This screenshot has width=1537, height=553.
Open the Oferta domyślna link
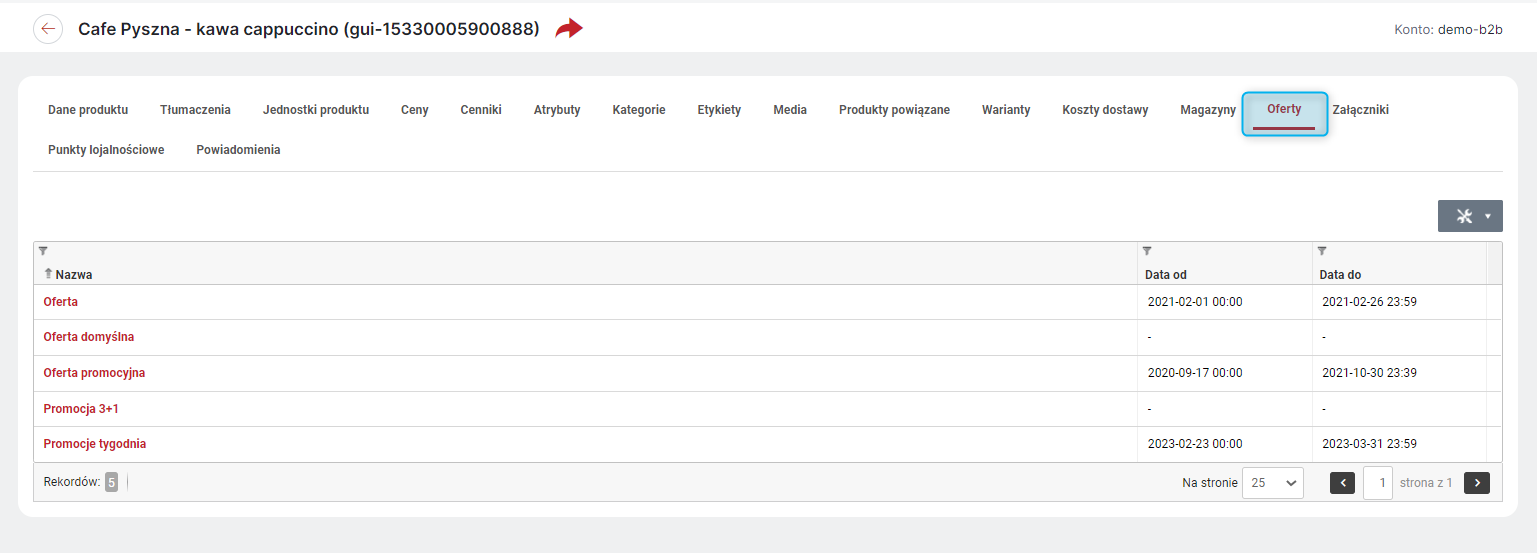[89, 337]
